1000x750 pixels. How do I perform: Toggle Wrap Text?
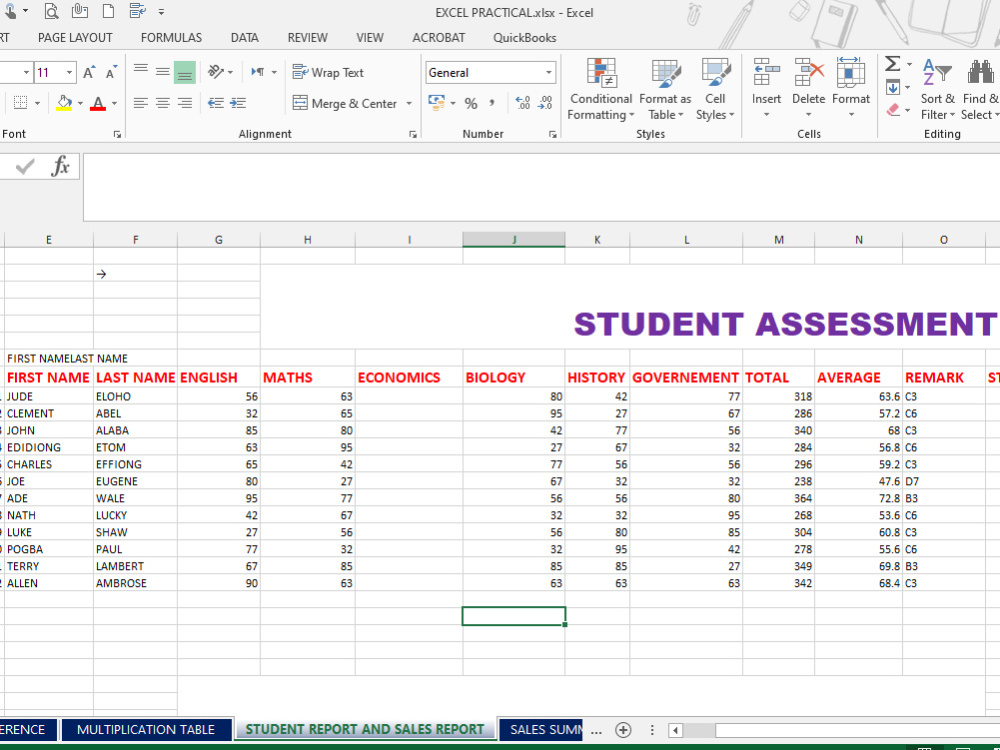[x=328, y=72]
